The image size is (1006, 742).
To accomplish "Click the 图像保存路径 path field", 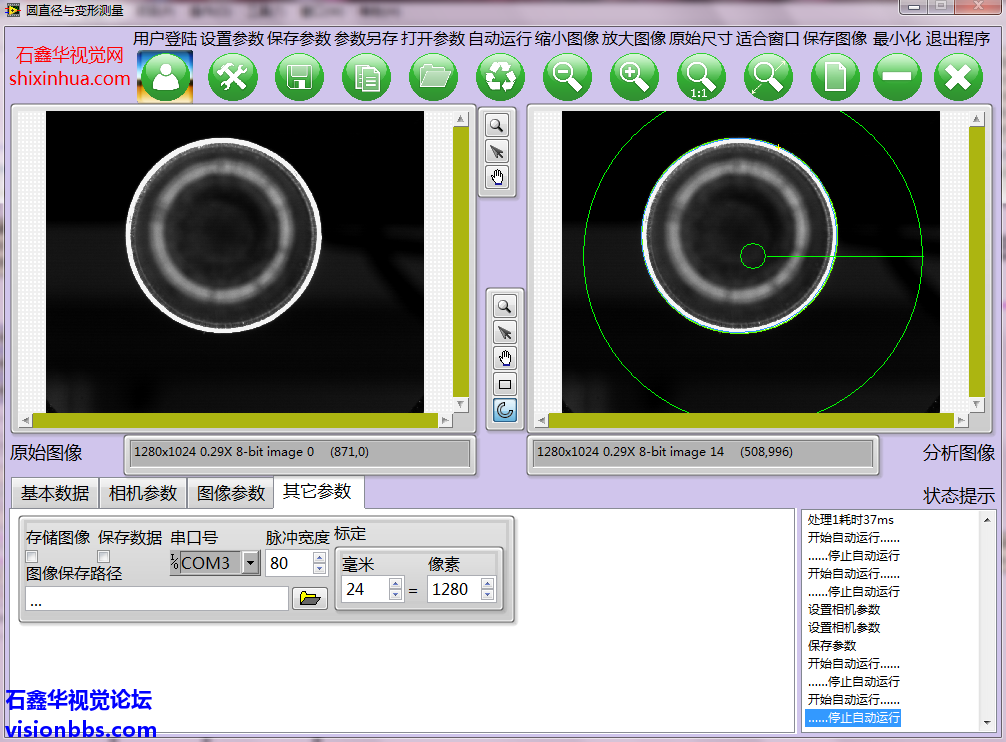I will click(x=157, y=598).
